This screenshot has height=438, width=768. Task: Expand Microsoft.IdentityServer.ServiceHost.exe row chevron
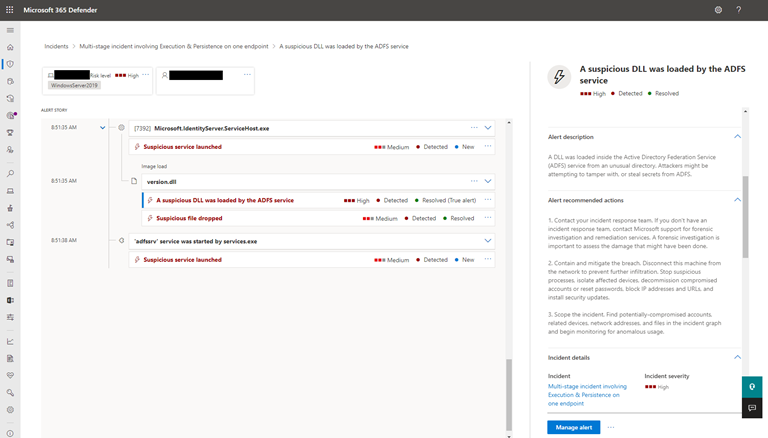tap(488, 128)
